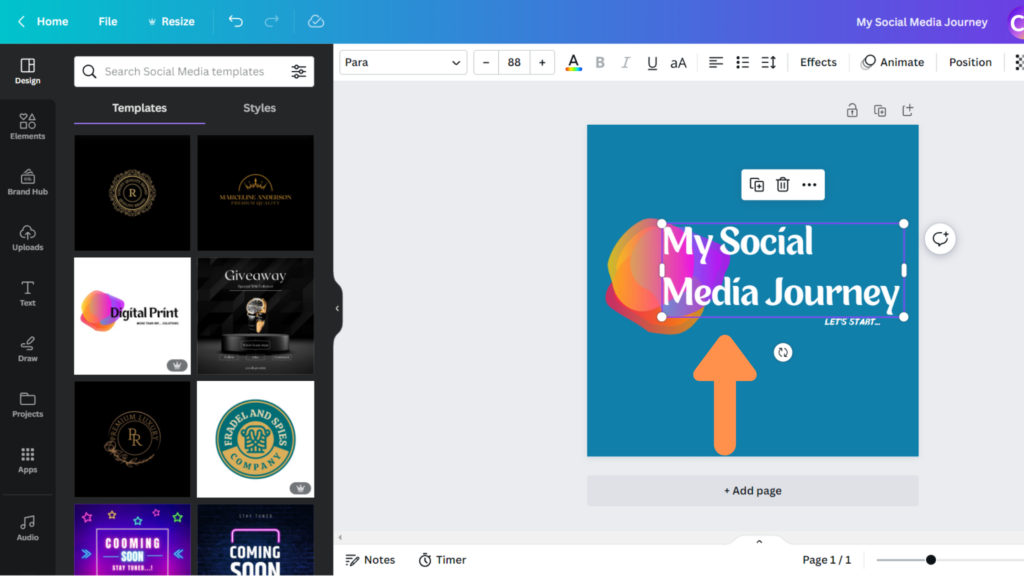Open the Effects panel
Screen dimensions: 1024x576
(818, 63)
